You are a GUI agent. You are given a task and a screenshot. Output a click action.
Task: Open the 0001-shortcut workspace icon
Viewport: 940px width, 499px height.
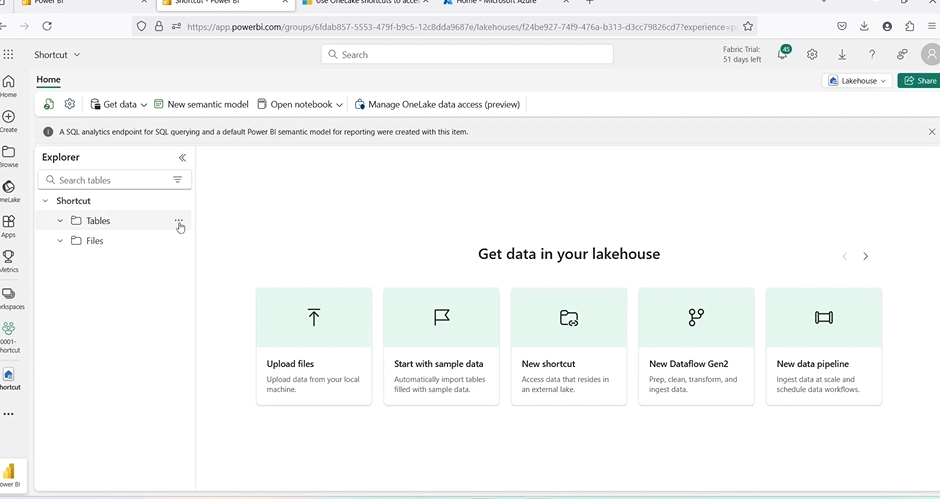(8, 337)
